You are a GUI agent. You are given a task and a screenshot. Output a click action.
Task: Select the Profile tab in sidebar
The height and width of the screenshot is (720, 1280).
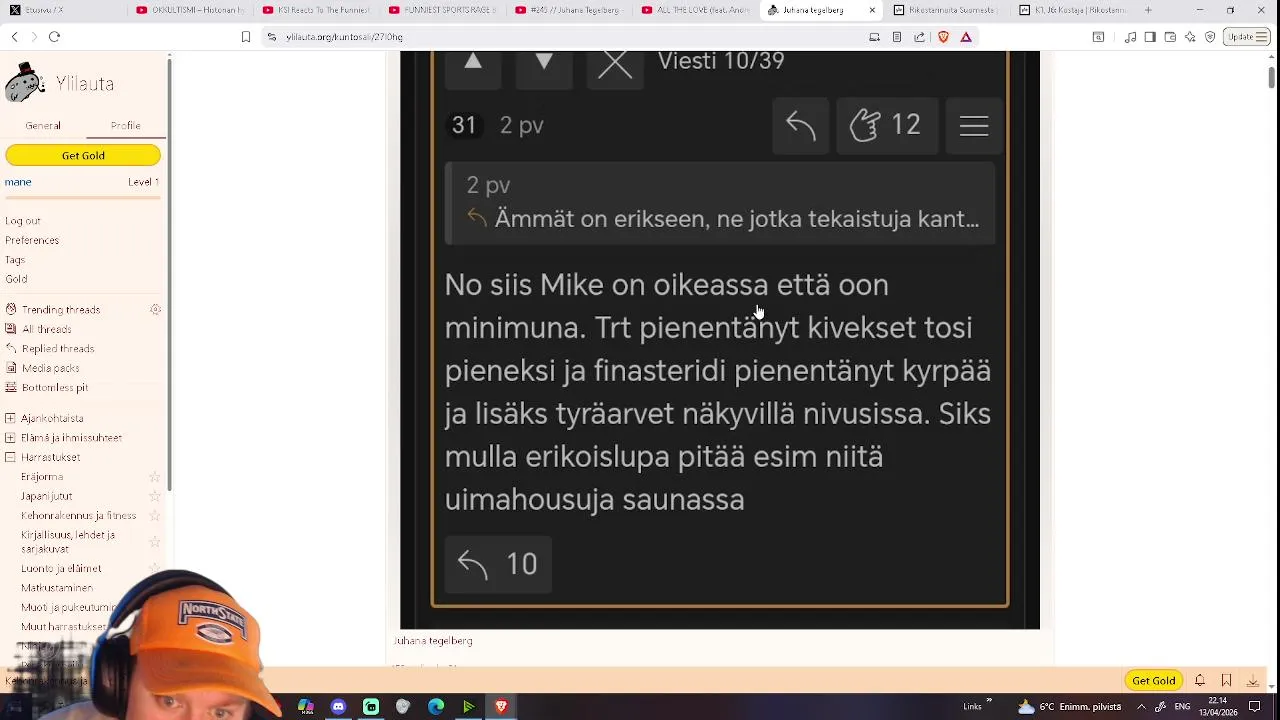(125, 126)
